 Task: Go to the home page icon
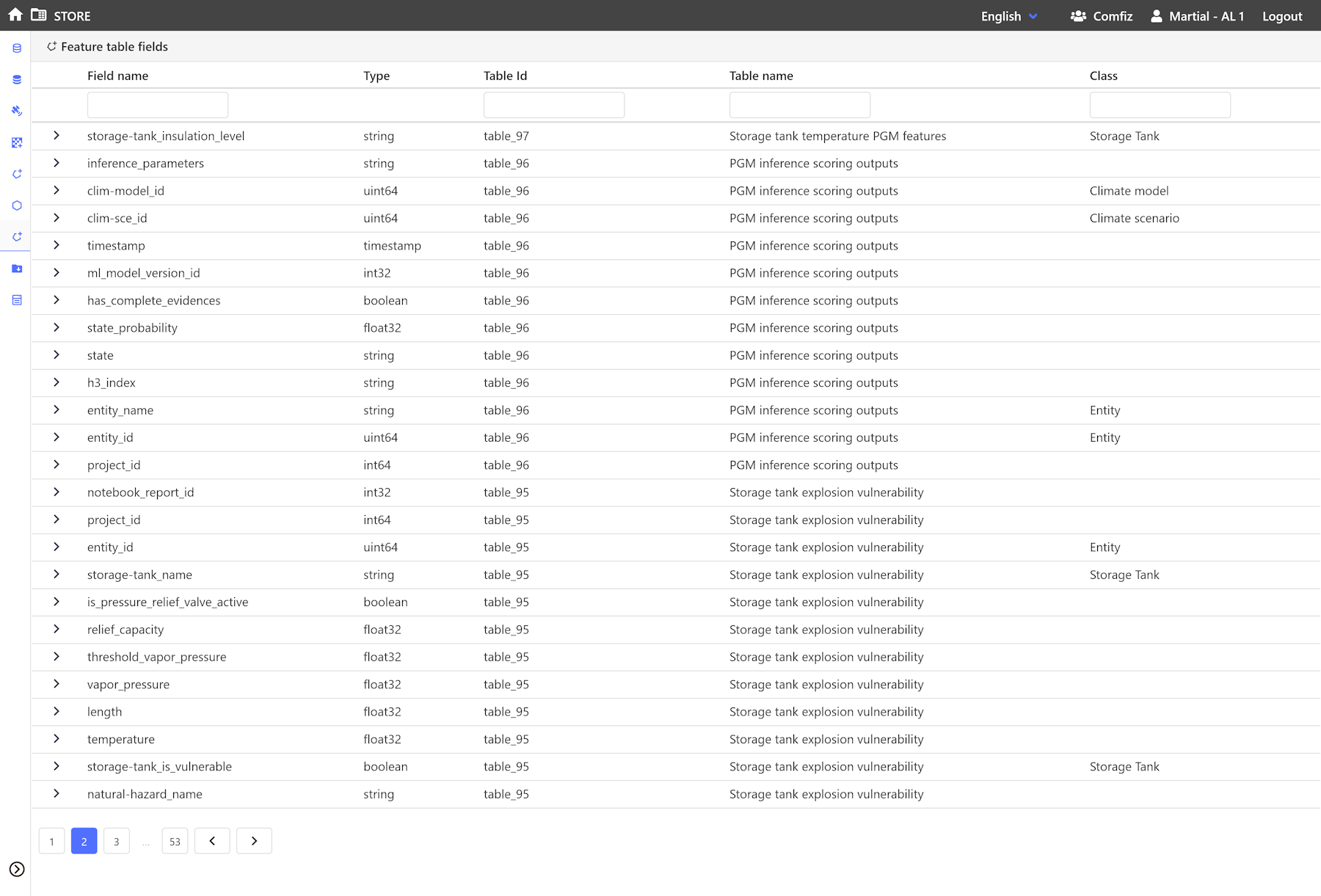tap(15, 15)
